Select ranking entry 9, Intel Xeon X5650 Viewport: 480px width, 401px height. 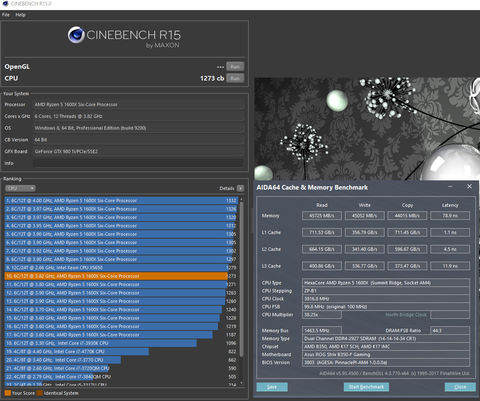121,268
